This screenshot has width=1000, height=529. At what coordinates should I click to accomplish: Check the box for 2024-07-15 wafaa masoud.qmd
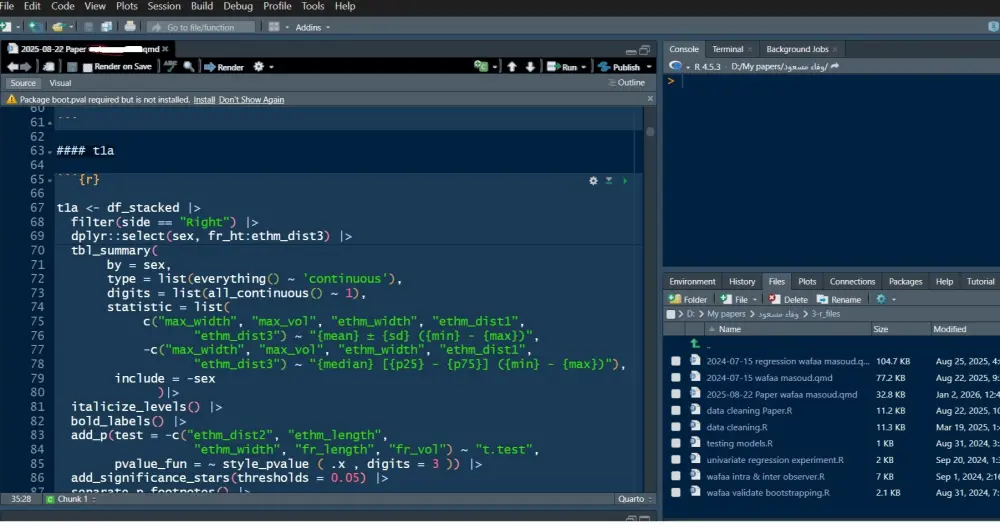[x=675, y=378]
